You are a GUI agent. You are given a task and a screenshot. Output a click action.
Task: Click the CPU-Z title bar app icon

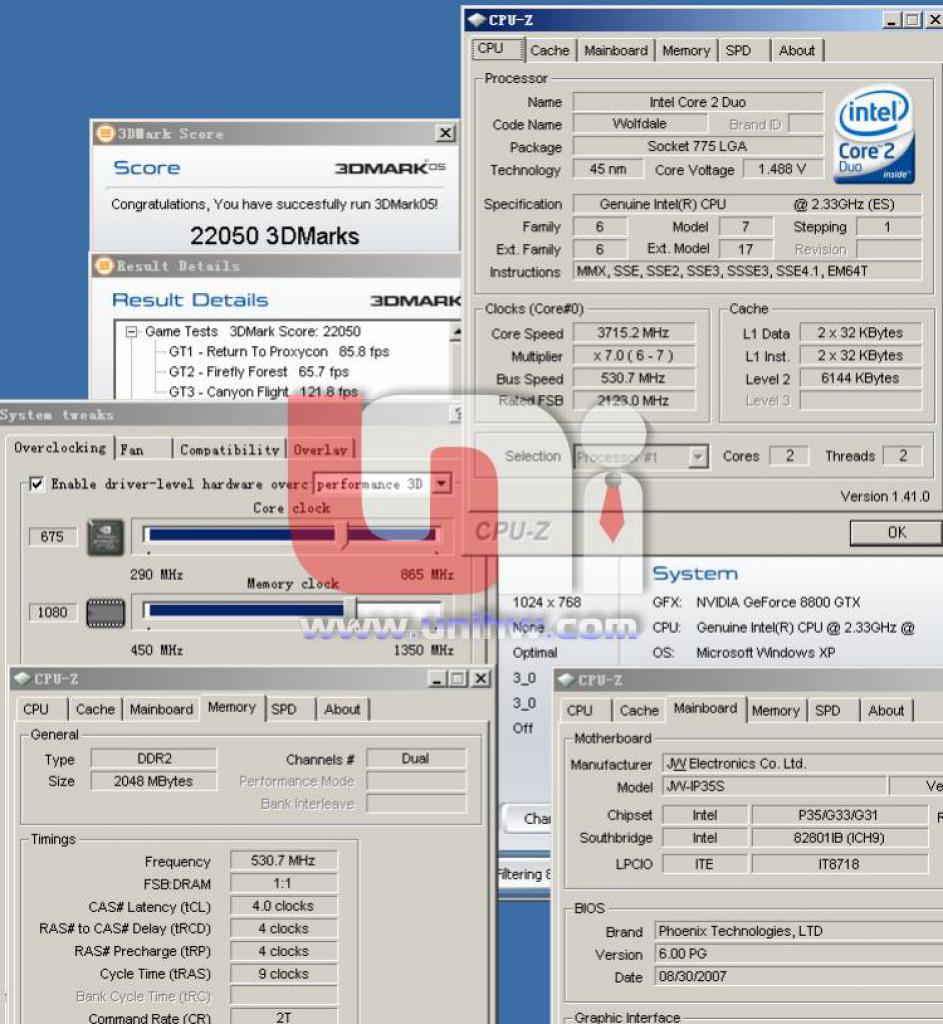point(477,20)
